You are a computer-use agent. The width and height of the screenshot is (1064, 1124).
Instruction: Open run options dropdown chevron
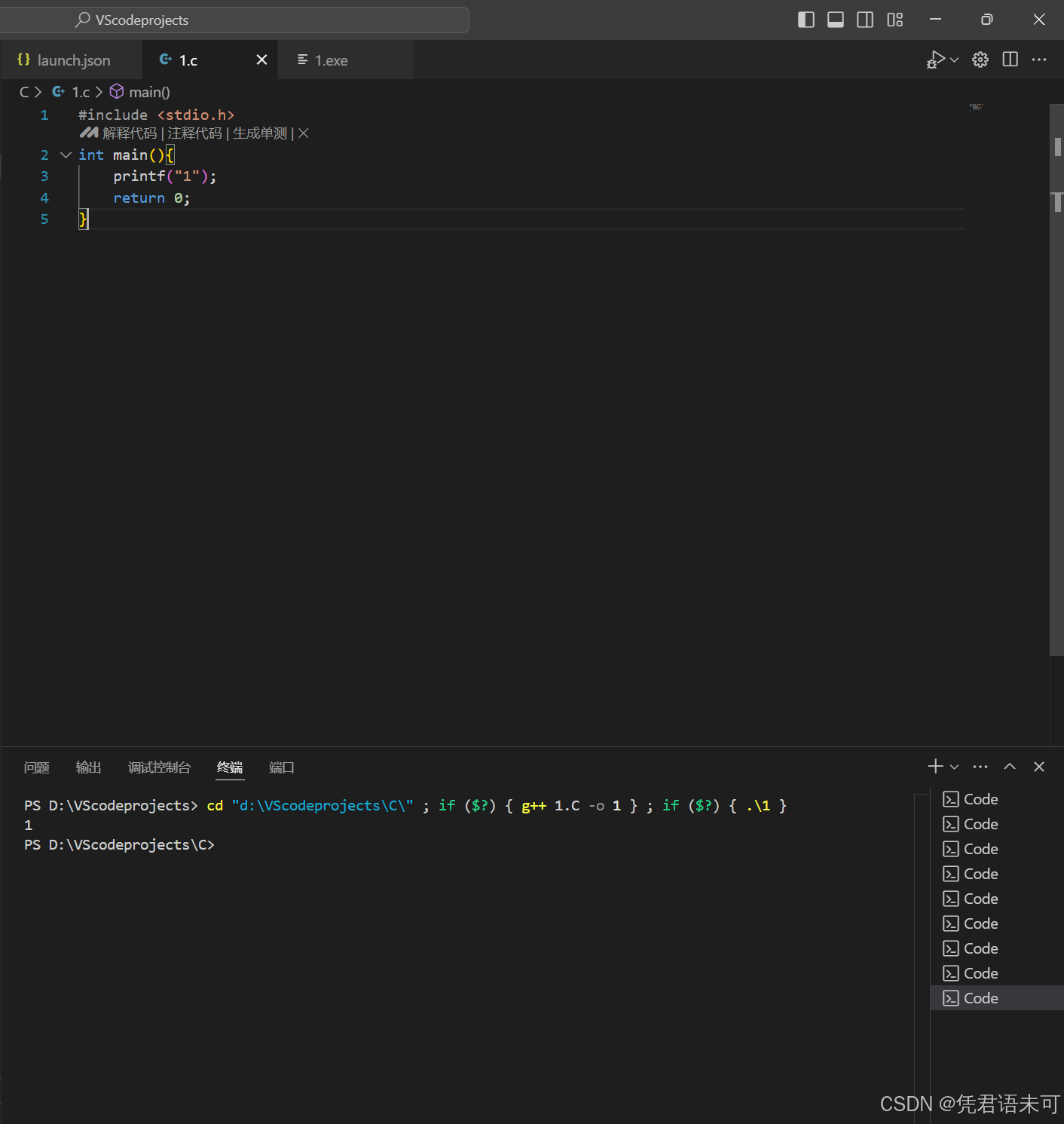pos(954,60)
